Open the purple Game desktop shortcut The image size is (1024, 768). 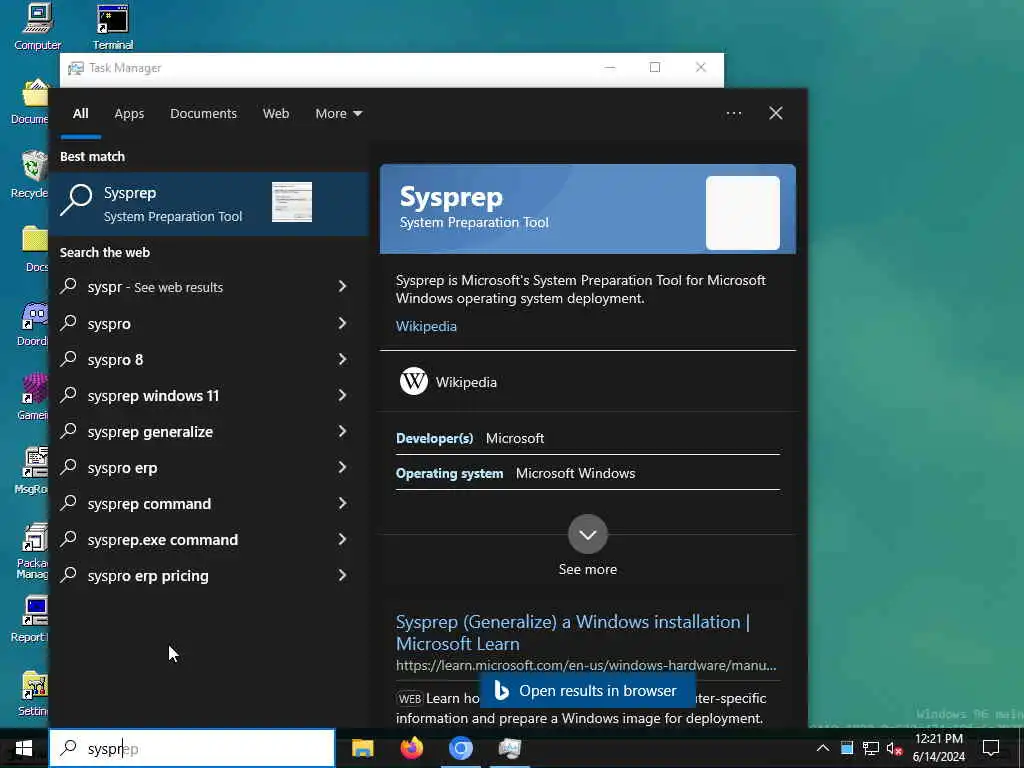coord(33,395)
